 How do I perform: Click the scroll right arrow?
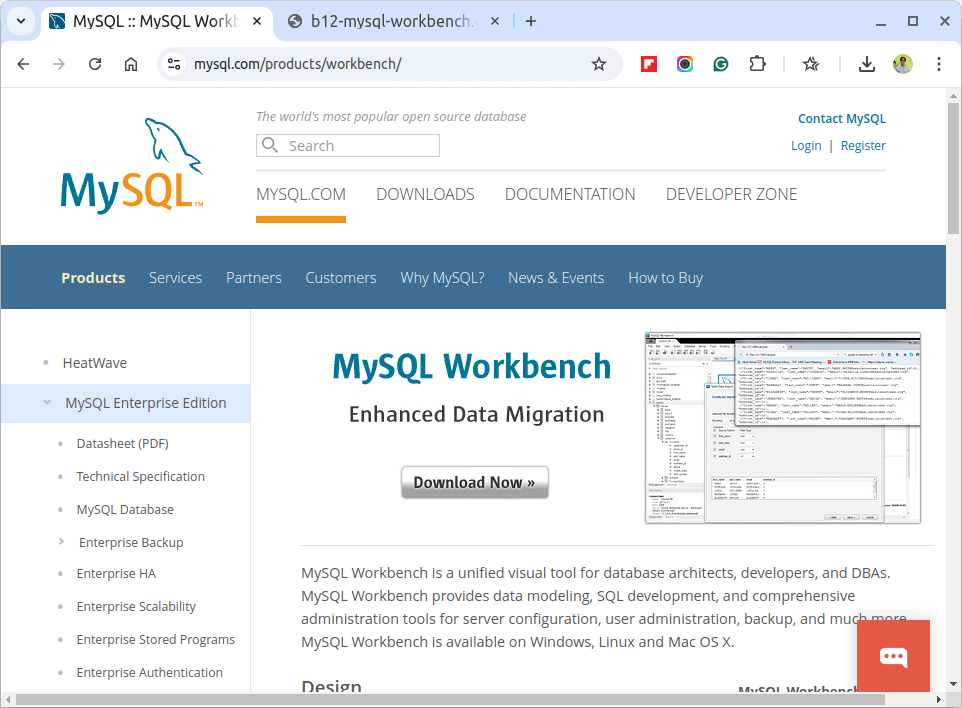coord(939,699)
